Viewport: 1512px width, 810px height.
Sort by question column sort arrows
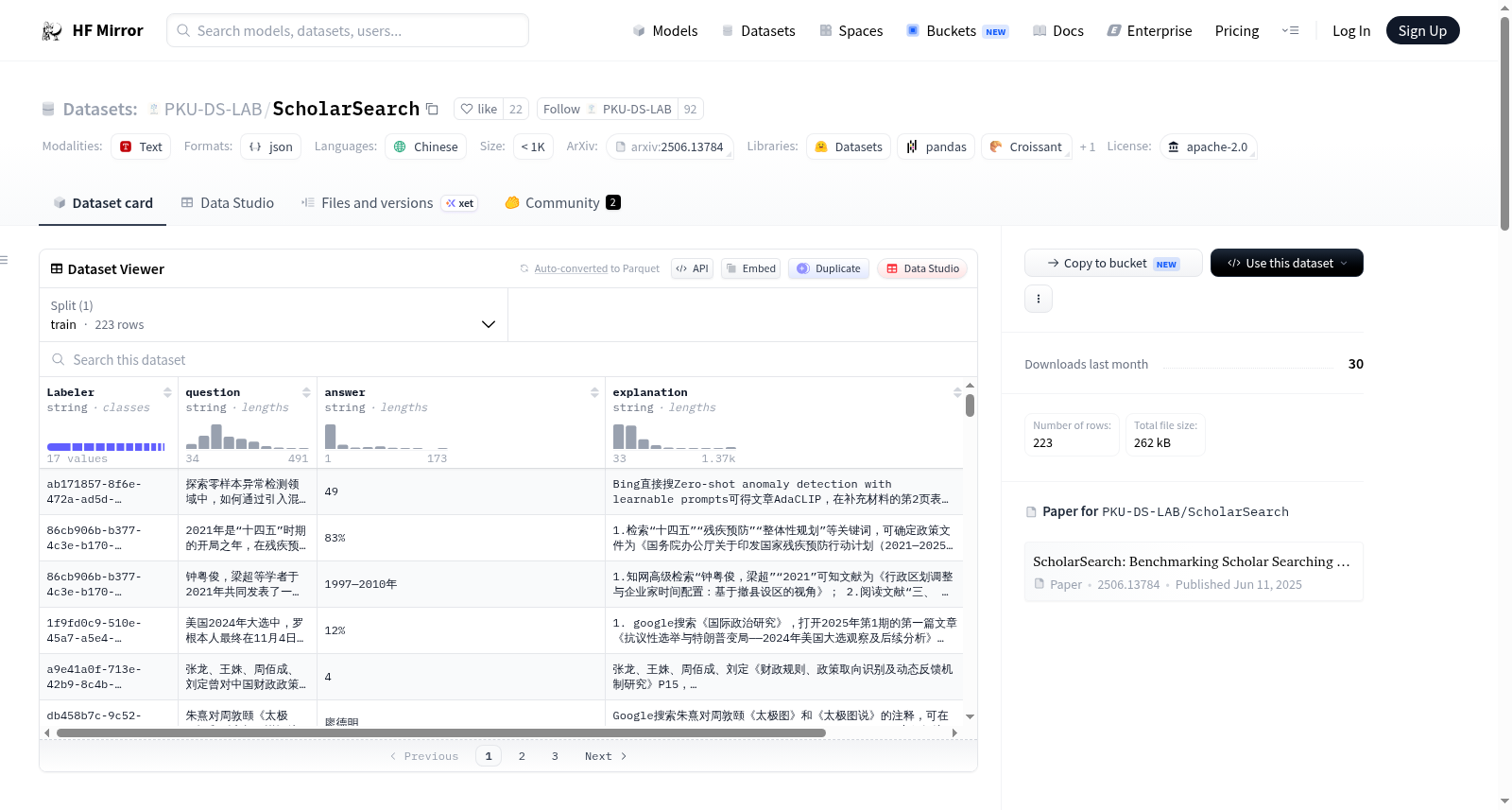click(x=306, y=392)
